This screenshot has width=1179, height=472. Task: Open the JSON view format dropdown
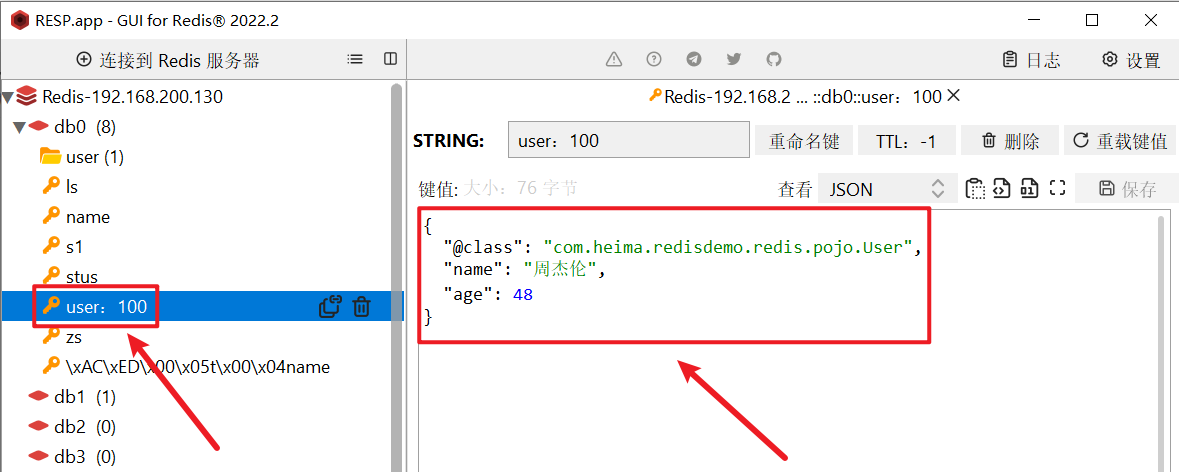point(887,189)
